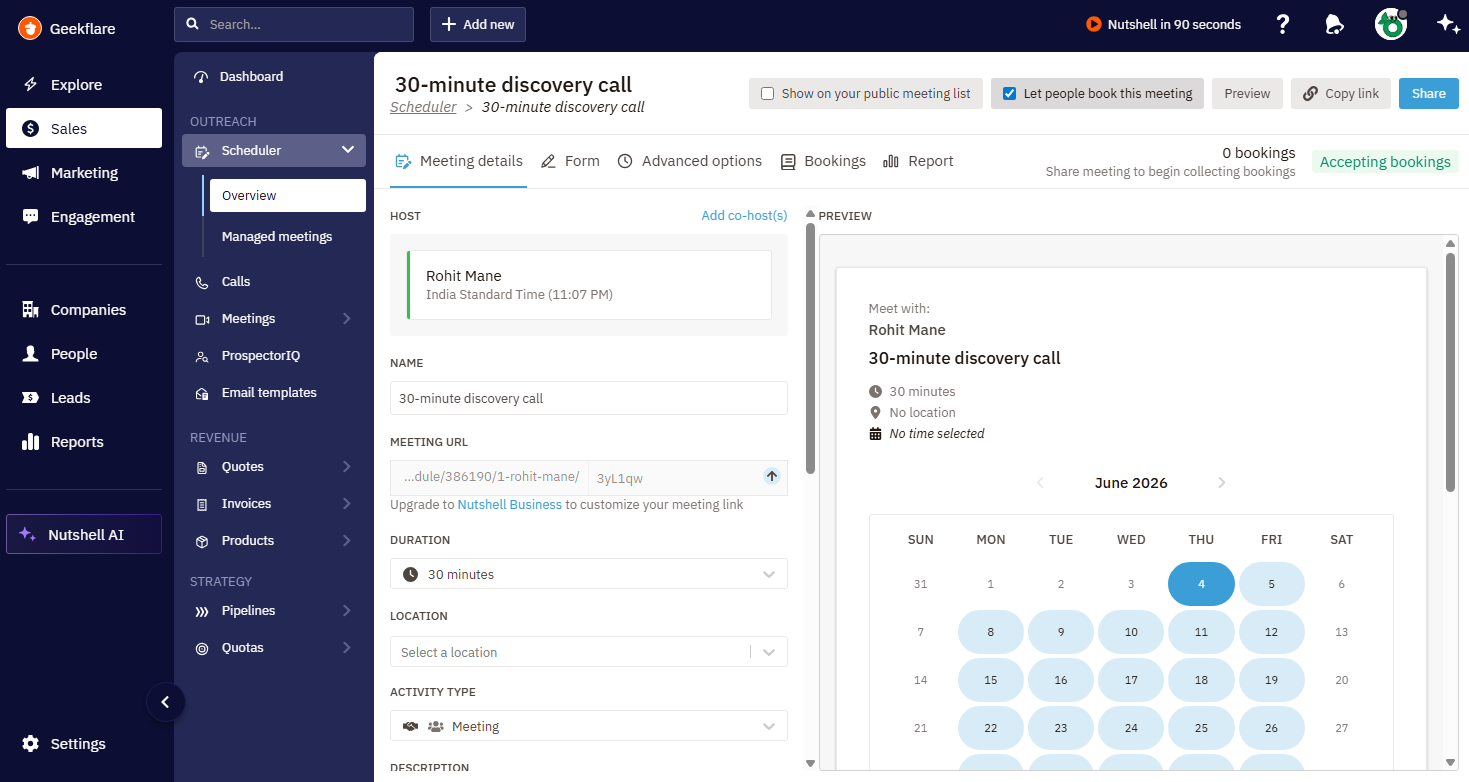
Task: Select June 4 in the calendar
Action: coord(1201,584)
